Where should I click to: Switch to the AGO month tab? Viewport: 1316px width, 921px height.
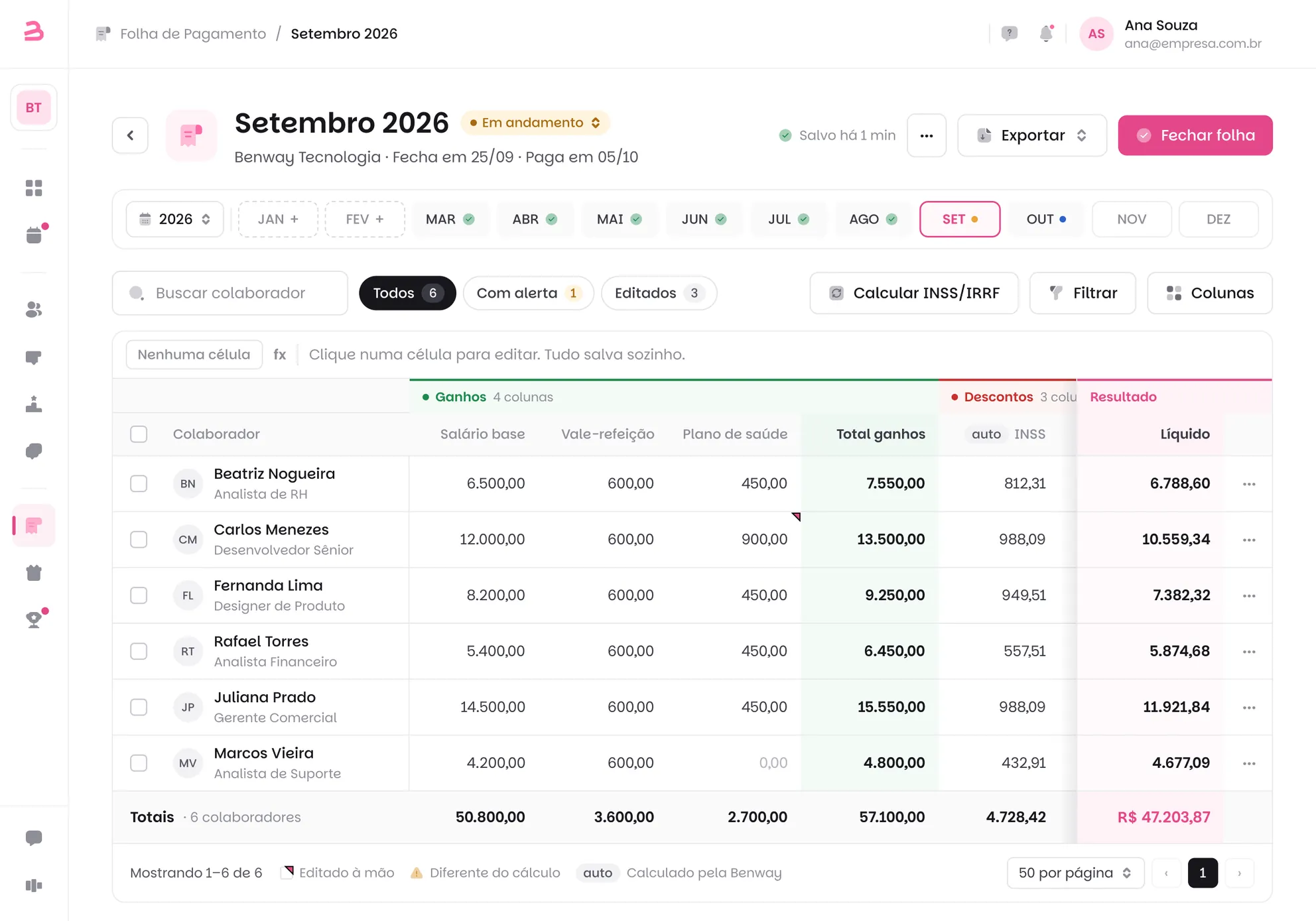click(873, 219)
